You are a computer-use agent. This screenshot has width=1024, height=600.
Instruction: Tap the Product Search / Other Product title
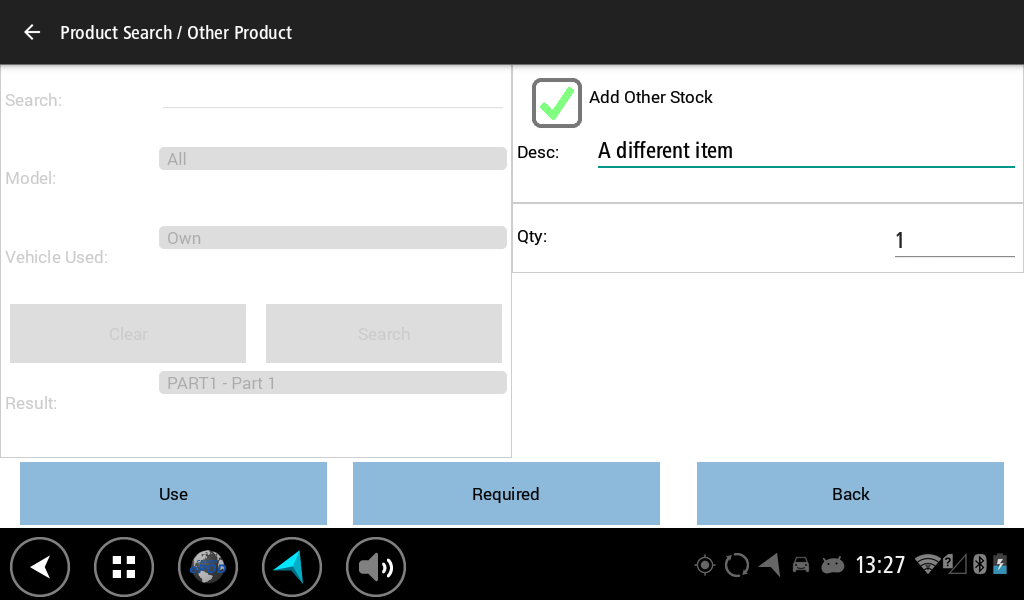[x=176, y=33]
